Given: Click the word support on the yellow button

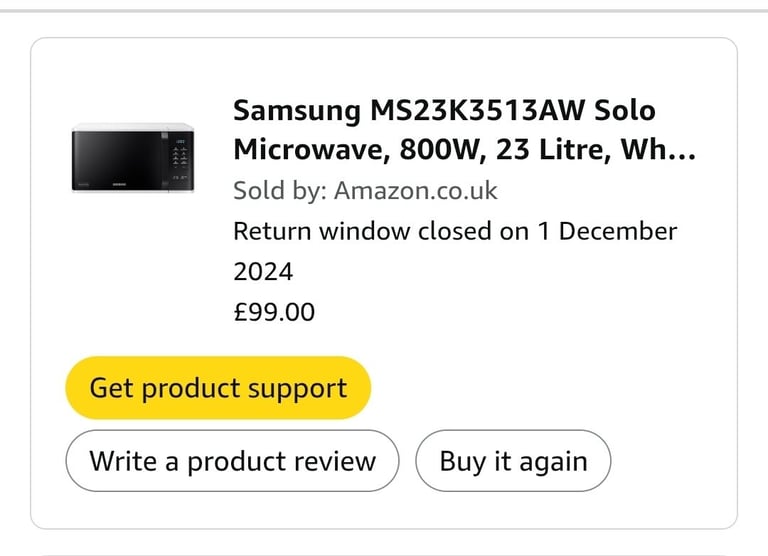Looking at the screenshot, I should coord(297,390).
